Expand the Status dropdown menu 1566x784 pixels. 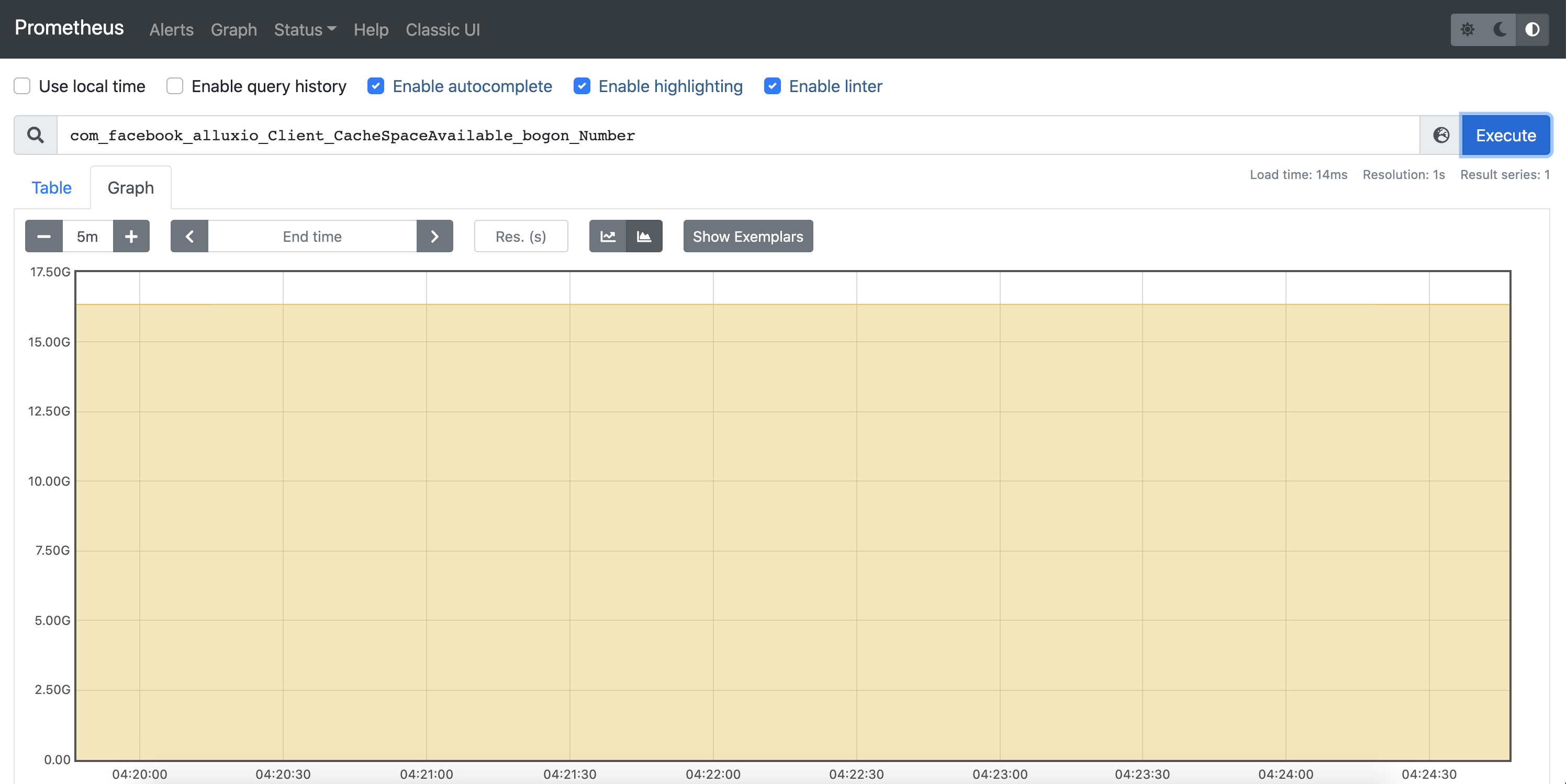click(x=305, y=30)
